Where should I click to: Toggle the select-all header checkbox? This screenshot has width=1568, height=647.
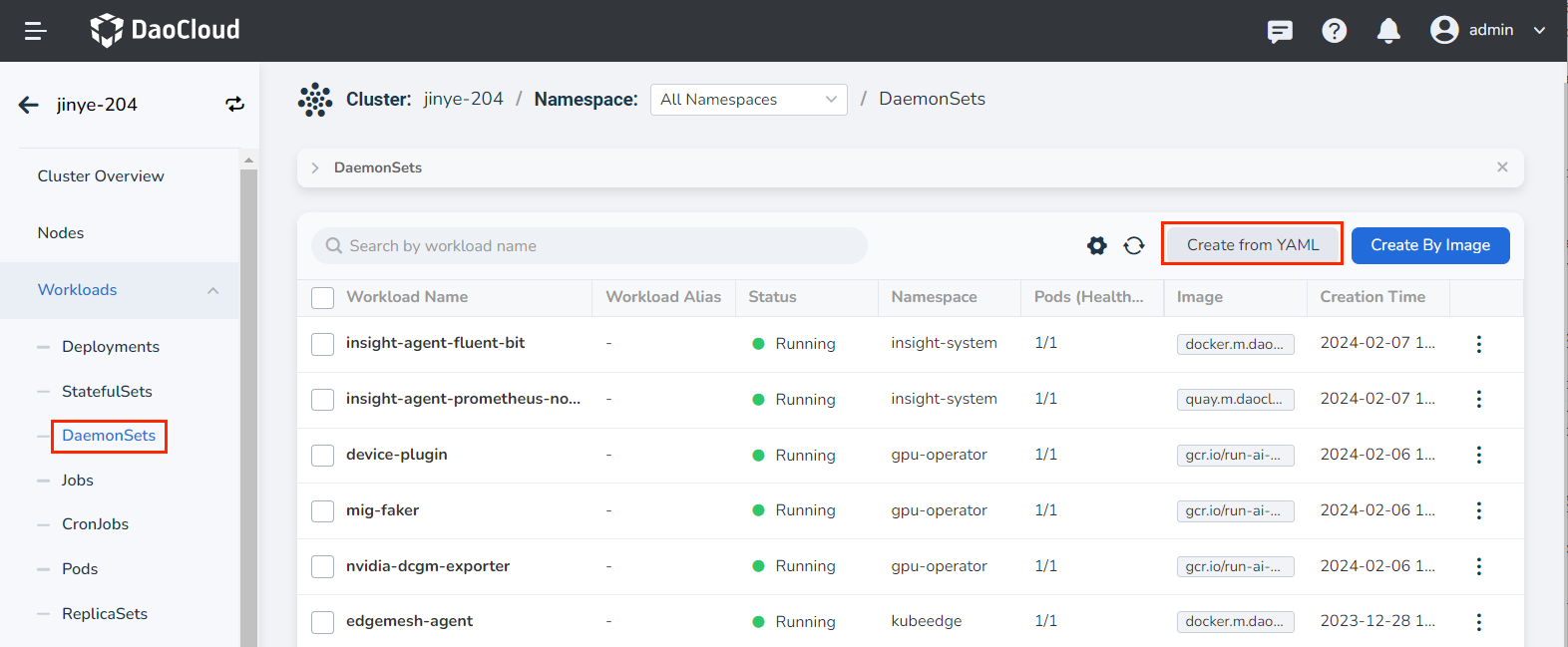[322, 297]
